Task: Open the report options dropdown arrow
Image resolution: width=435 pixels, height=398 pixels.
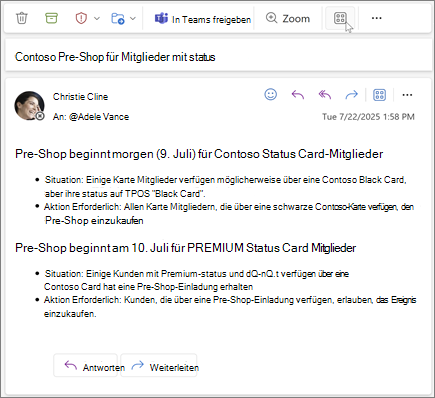Action: point(97,18)
